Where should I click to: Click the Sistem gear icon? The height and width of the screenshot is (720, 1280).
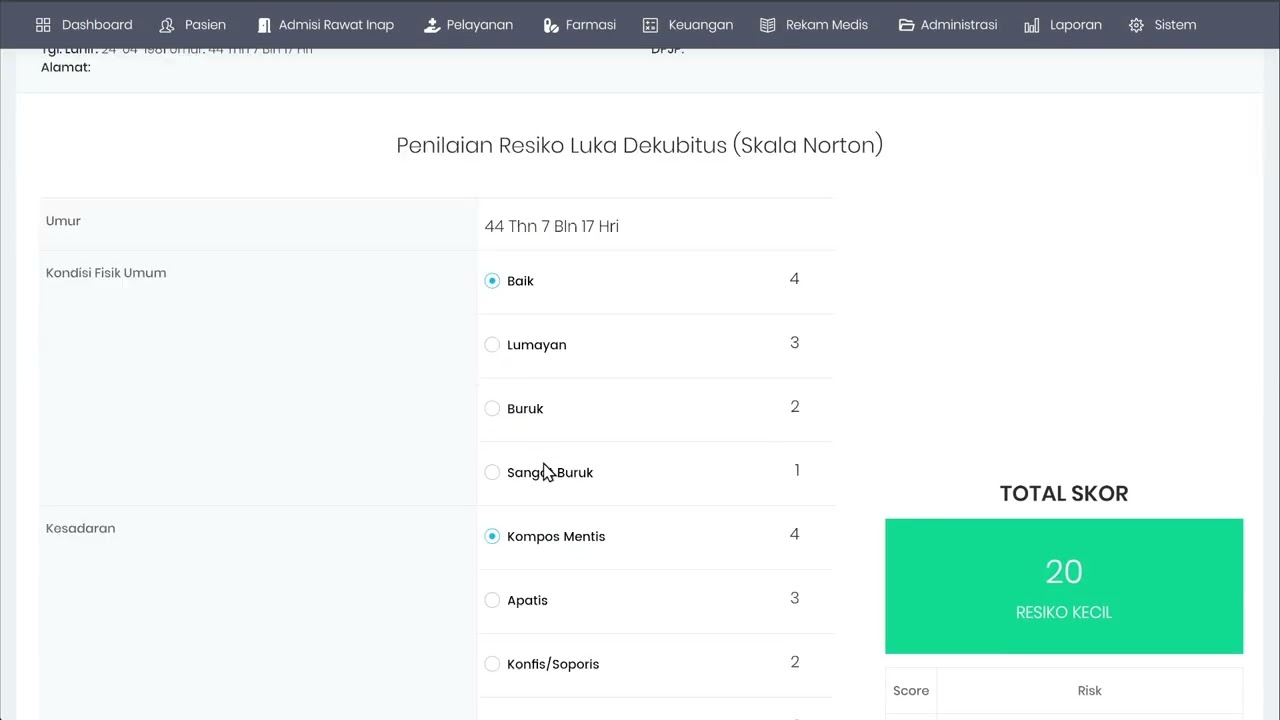pos(1136,25)
